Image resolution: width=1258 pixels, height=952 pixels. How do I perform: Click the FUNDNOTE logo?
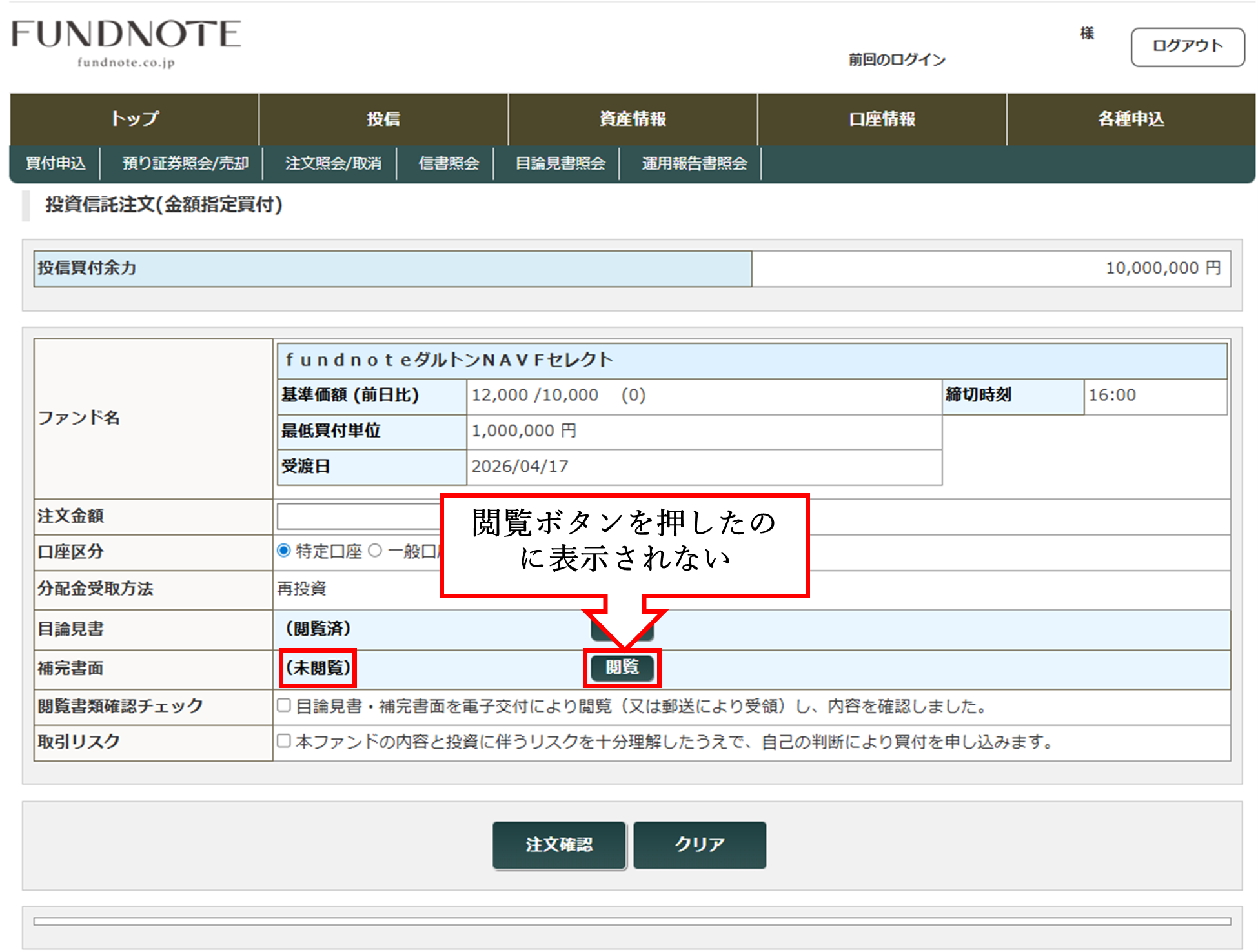point(126,42)
